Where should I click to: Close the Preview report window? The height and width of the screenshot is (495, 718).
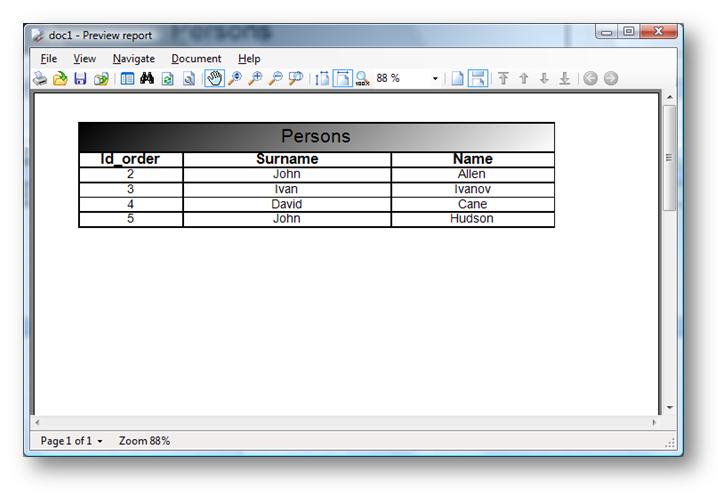point(659,32)
